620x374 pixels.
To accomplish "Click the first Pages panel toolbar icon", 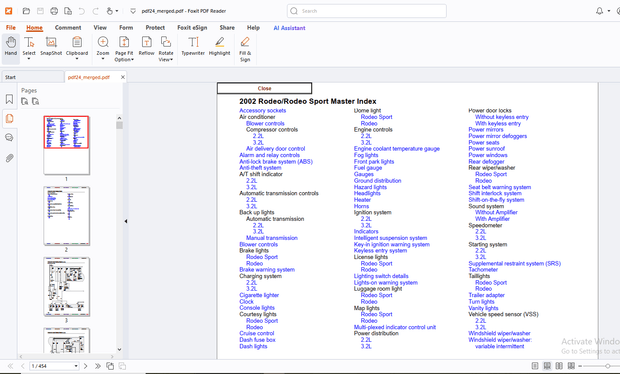I will pos(25,102).
